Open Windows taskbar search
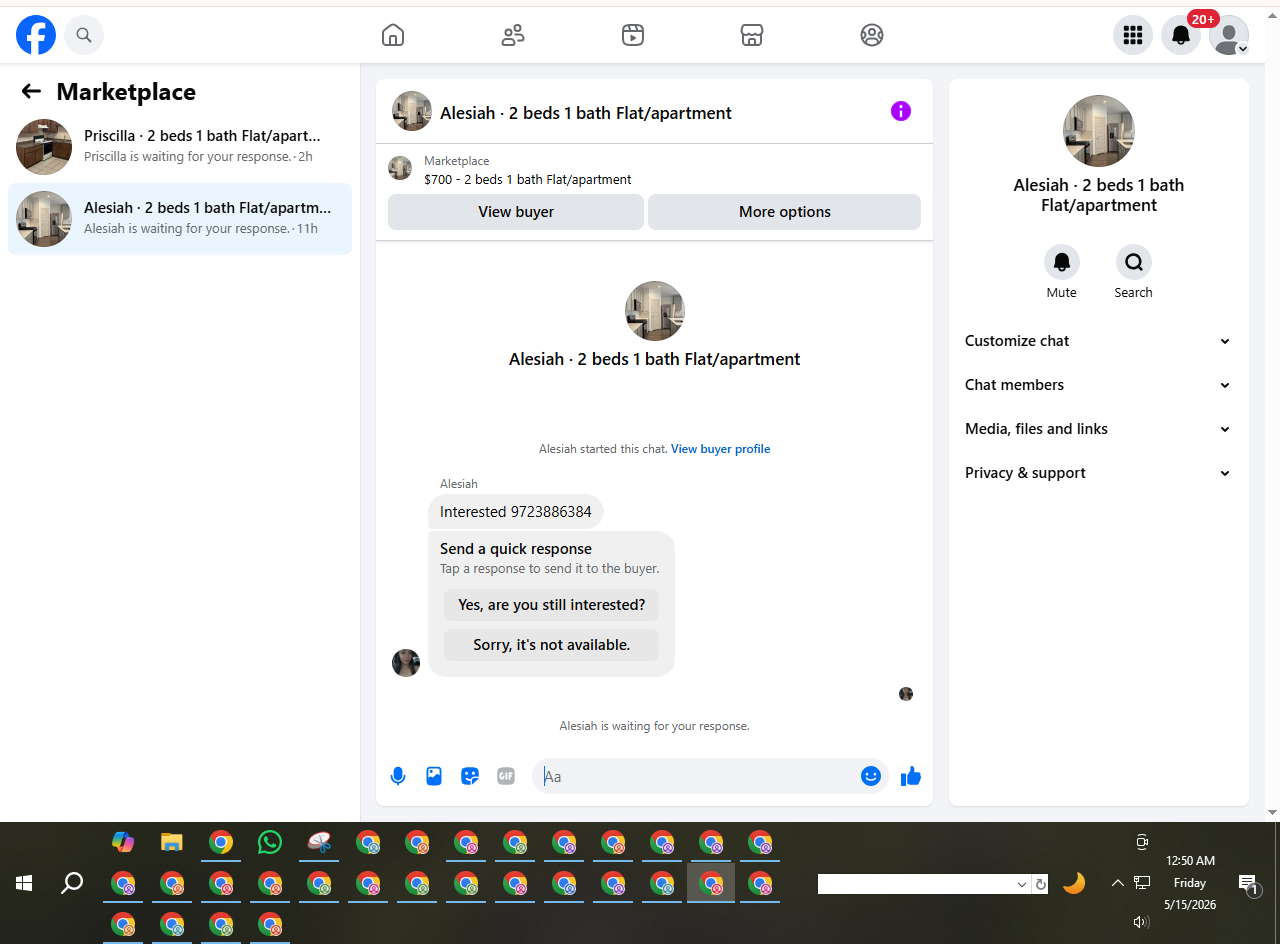 tap(72, 883)
